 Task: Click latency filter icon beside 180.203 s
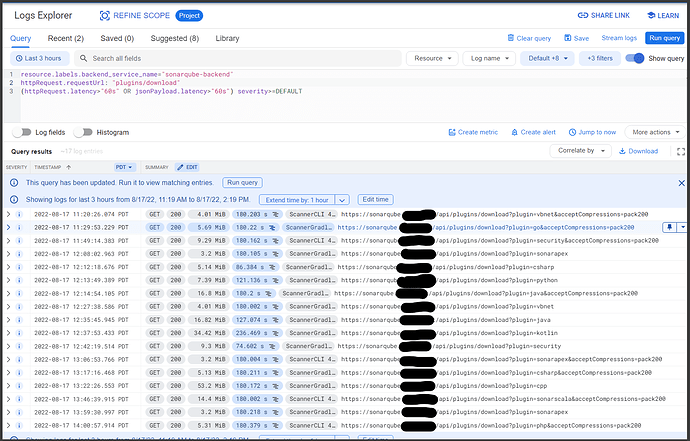275,214
